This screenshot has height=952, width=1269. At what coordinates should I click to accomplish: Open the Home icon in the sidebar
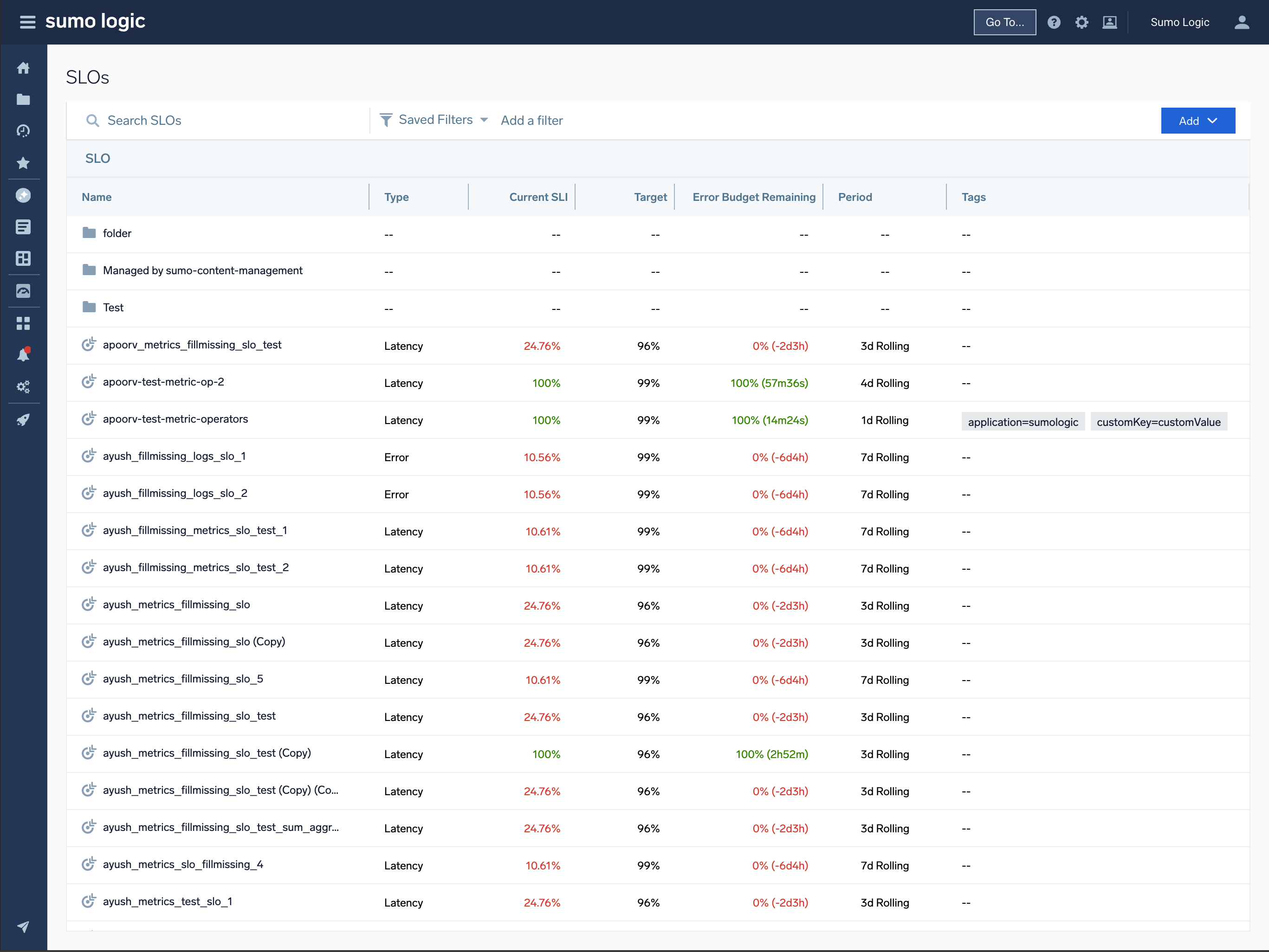pyautogui.click(x=24, y=68)
